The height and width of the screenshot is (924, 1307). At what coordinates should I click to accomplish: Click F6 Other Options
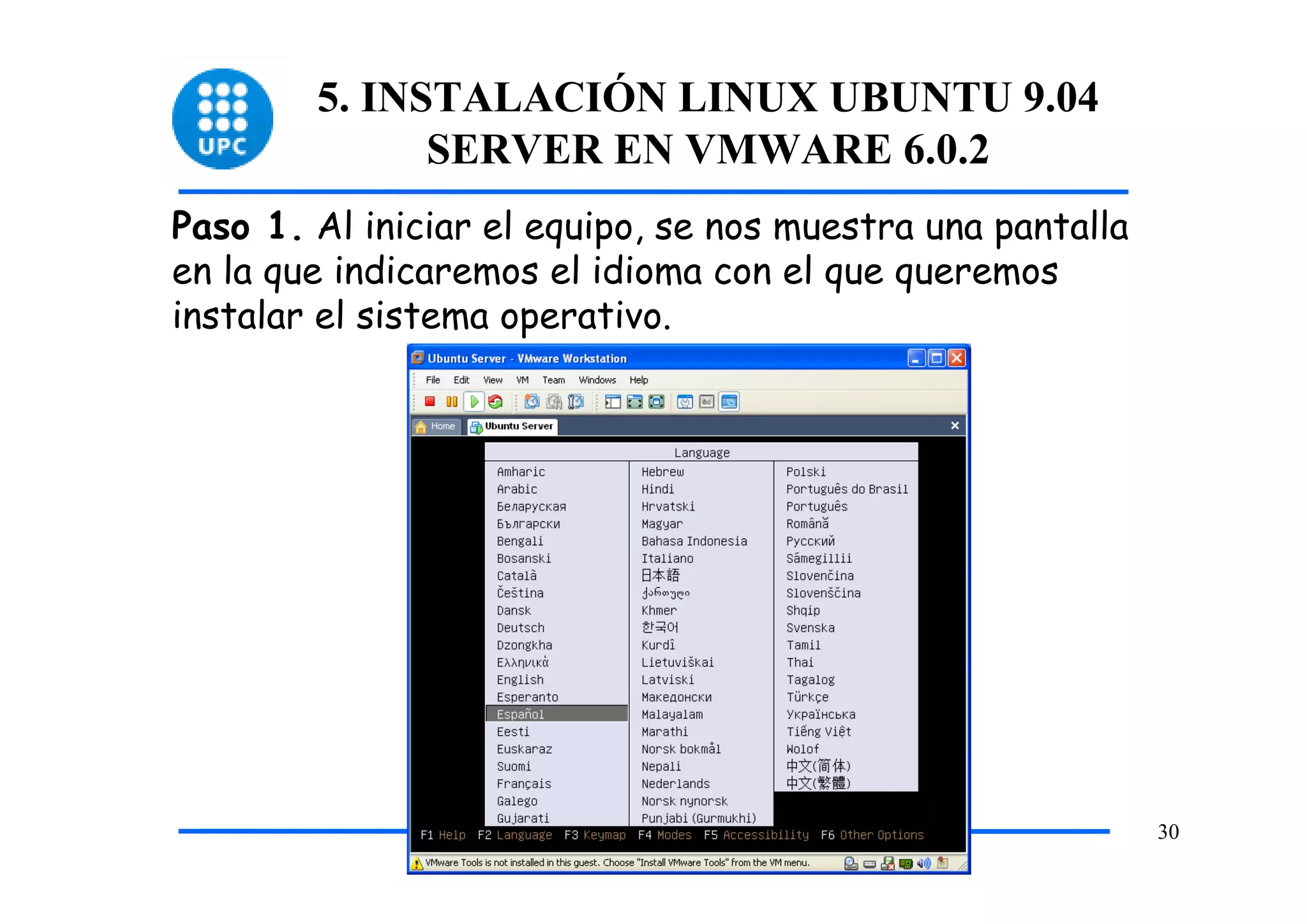click(x=872, y=835)
